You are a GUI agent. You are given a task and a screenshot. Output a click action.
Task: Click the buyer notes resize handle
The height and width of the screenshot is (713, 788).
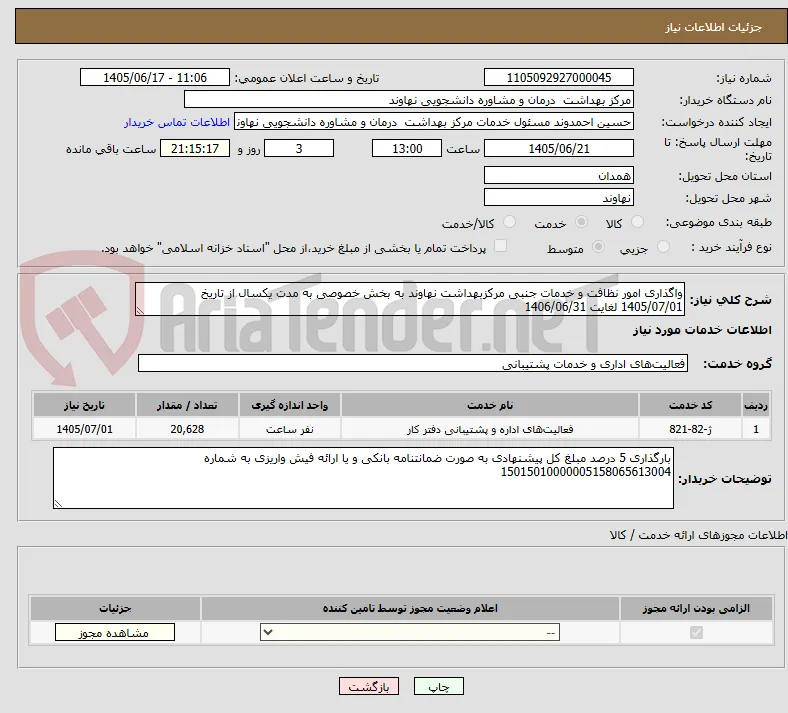click(x=58, y=503)
